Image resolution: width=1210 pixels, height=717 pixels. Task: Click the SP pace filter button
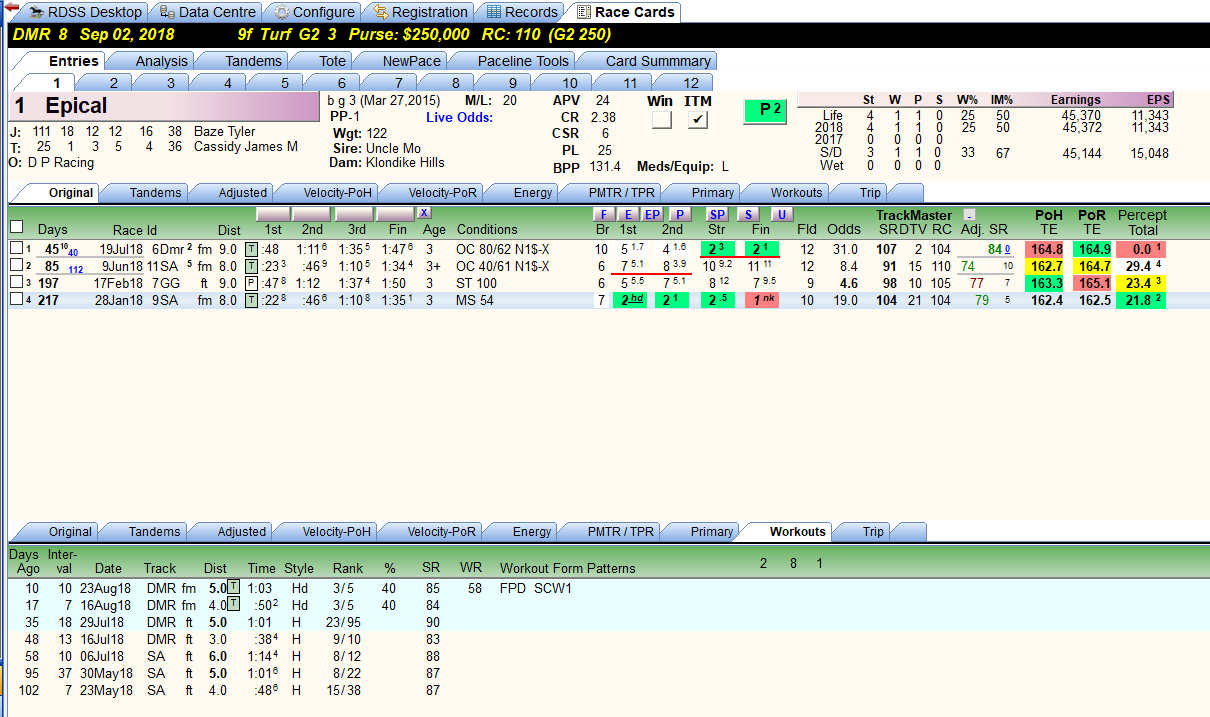point(717,214)
